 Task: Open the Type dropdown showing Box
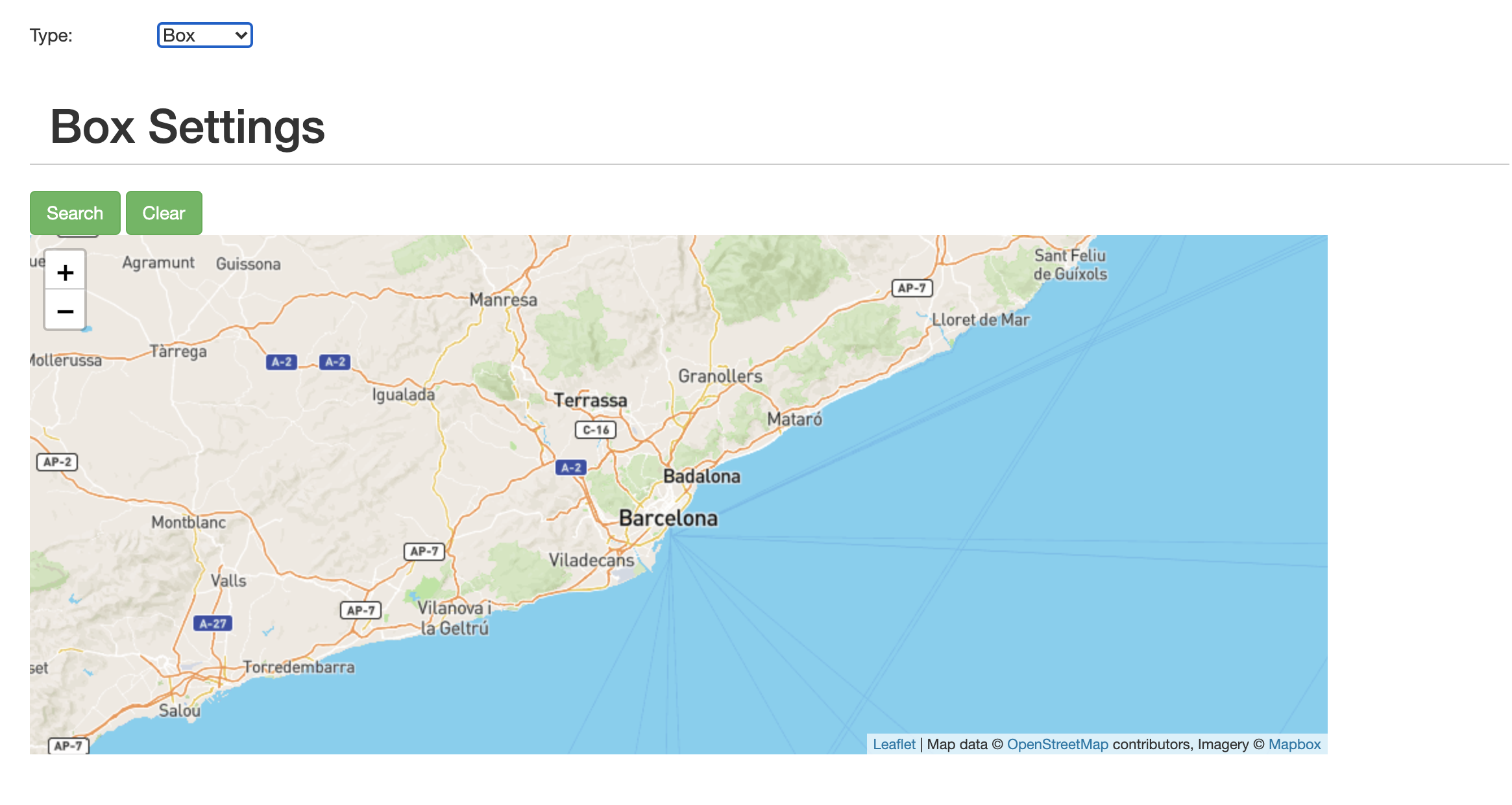[204, 35]
